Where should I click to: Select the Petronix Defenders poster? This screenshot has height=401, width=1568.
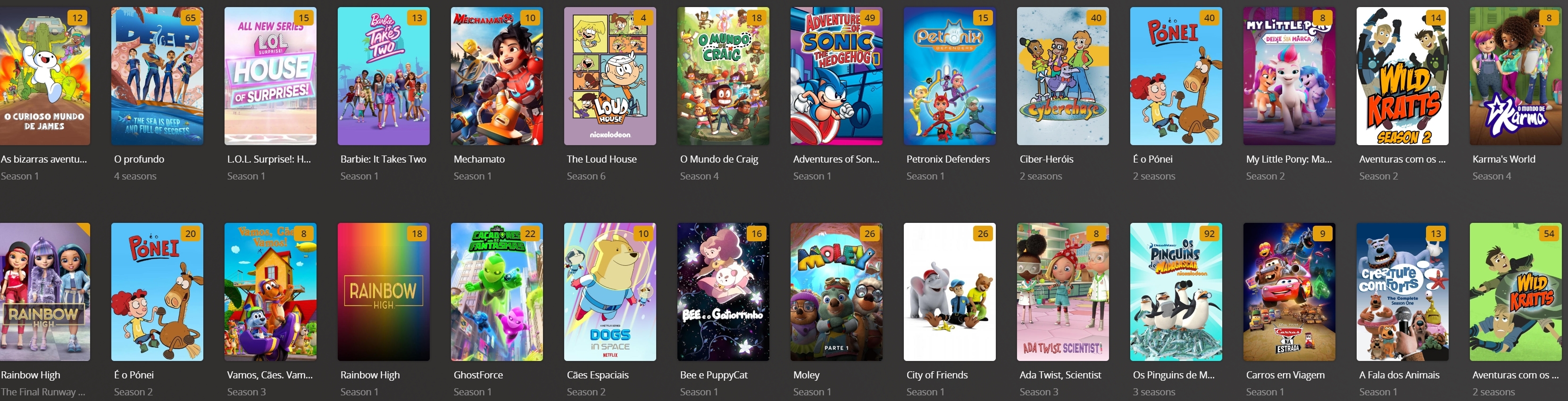click(x=950, y=76)
